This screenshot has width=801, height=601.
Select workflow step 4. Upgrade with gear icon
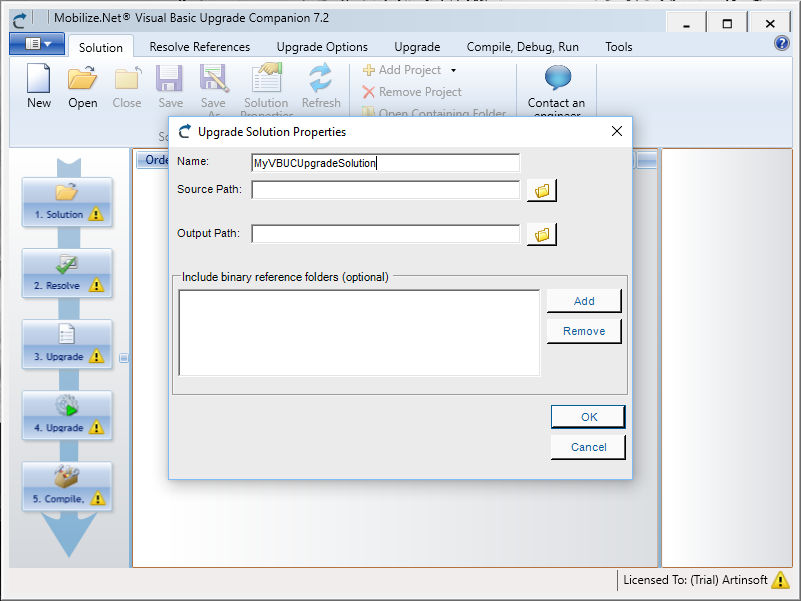point(67,415)
